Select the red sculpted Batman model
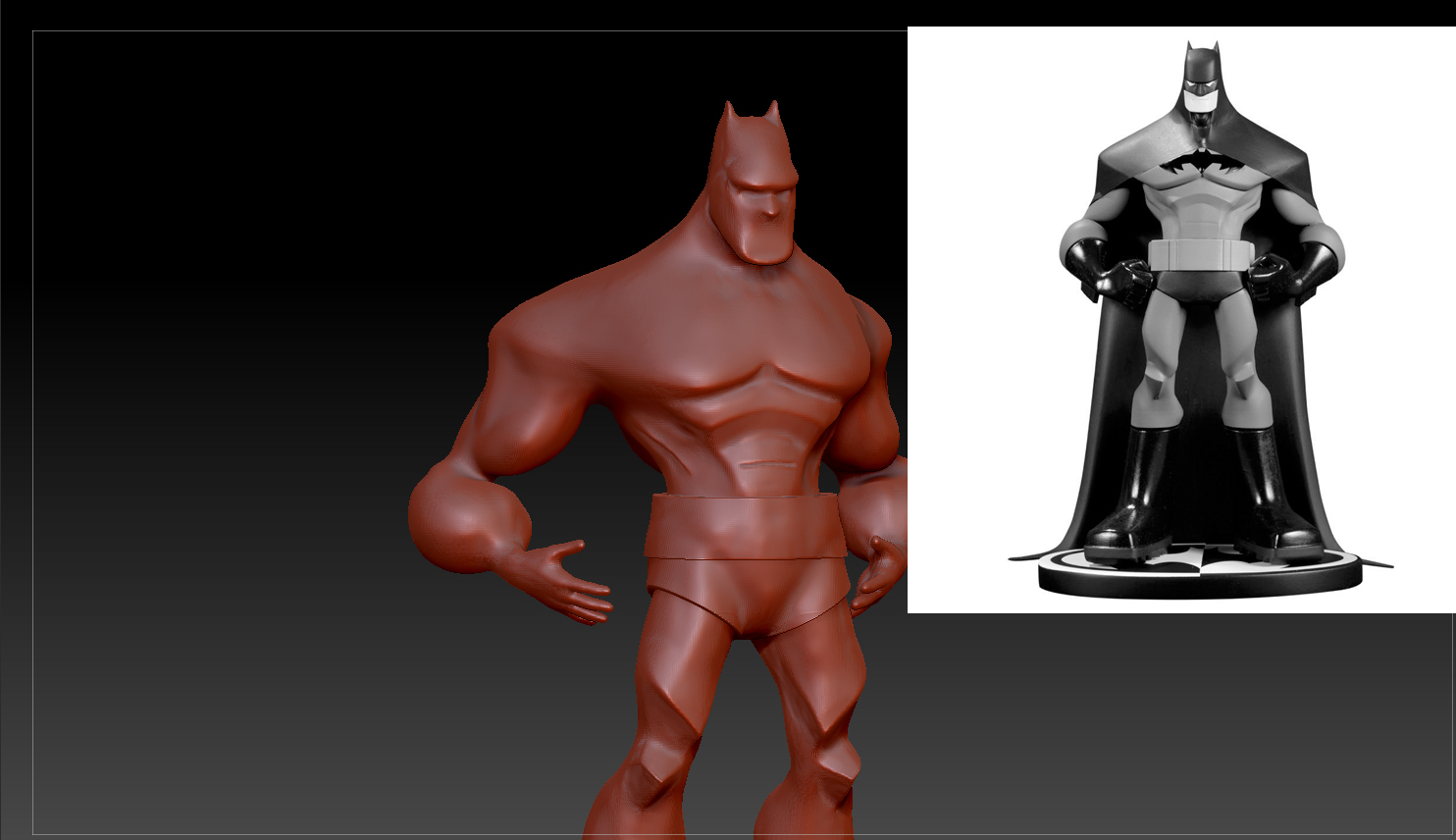1456x840 pixels. (657, 469)
